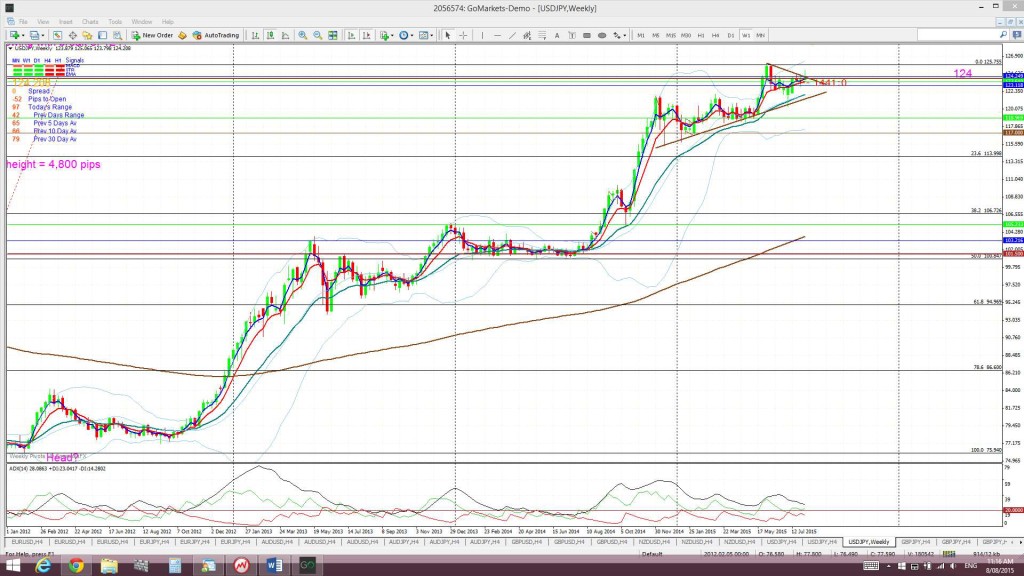
Task: Click the search input field in toolbar
Action: pos(957,35)
